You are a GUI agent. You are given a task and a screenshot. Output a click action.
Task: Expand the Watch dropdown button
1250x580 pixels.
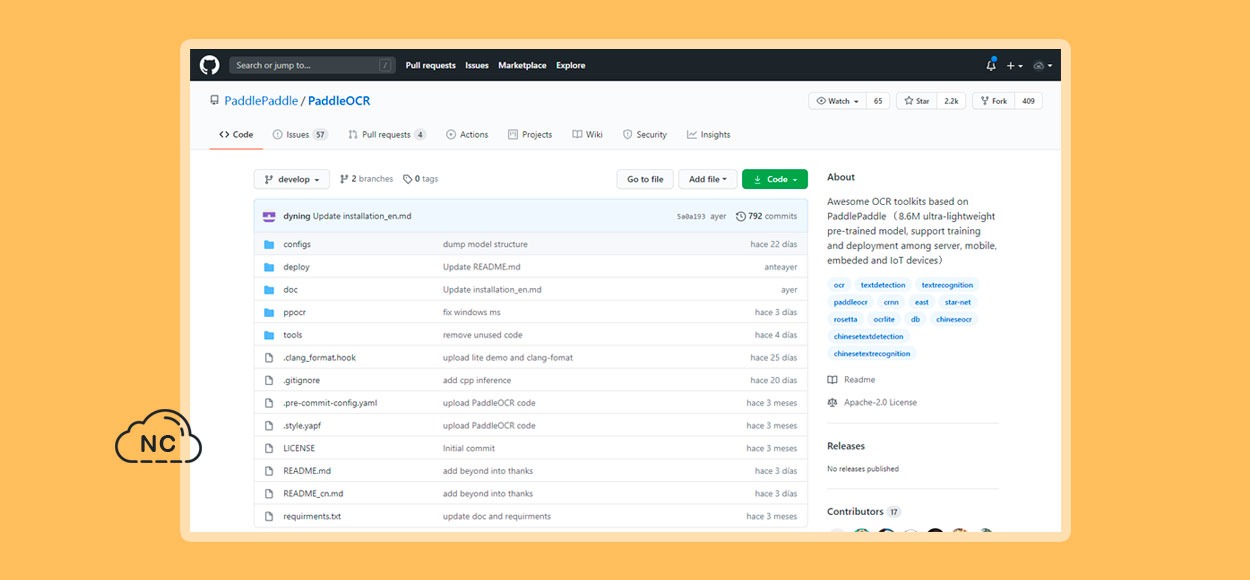pyautogui.click(x=837, y=101)
